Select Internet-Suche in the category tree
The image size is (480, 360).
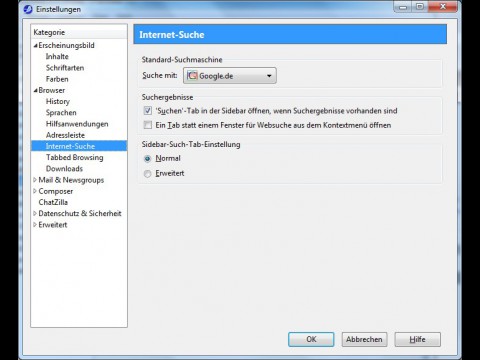(79, 146)
